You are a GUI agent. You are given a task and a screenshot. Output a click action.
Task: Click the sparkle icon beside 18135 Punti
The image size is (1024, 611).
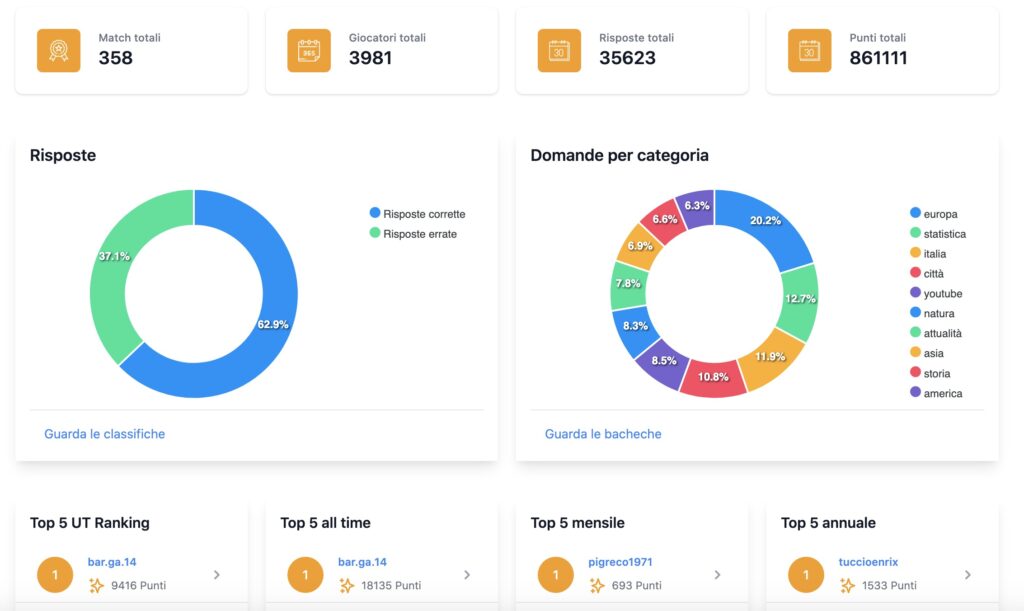pyautogui.click(x=346, y=586)
